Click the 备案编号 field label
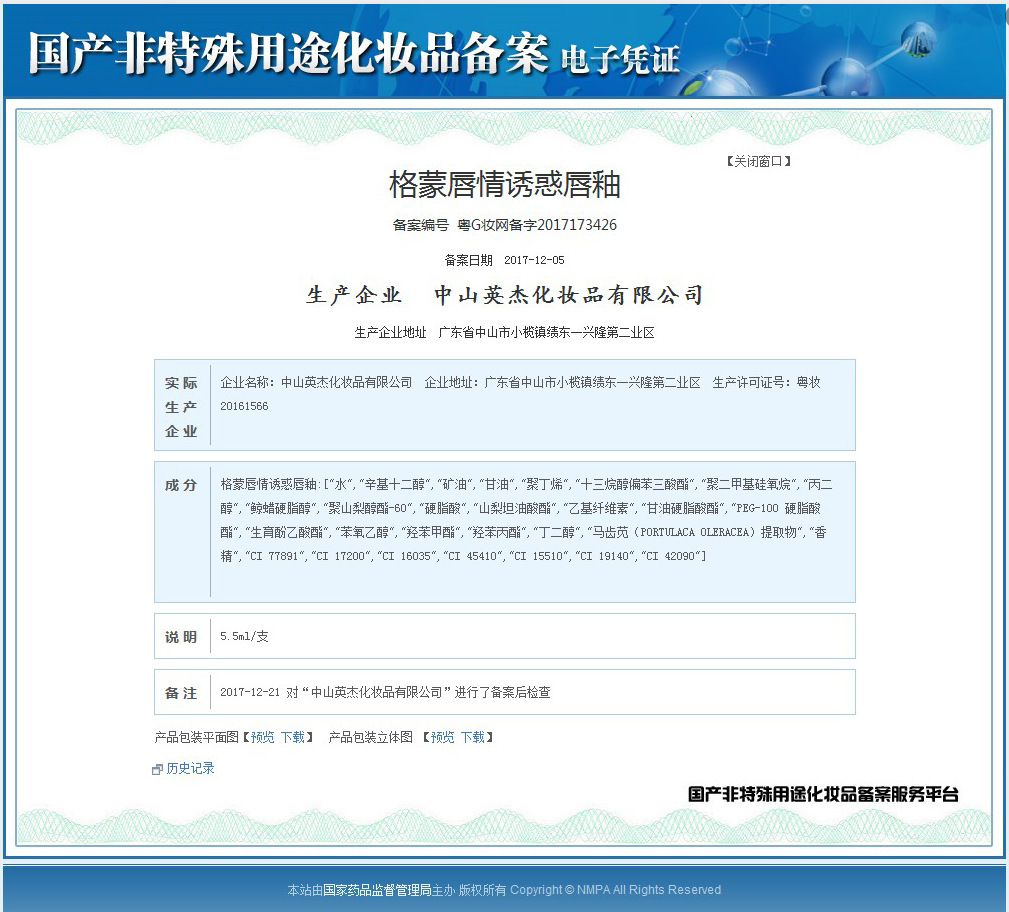1009x912 pixels. tap(421, 225)
